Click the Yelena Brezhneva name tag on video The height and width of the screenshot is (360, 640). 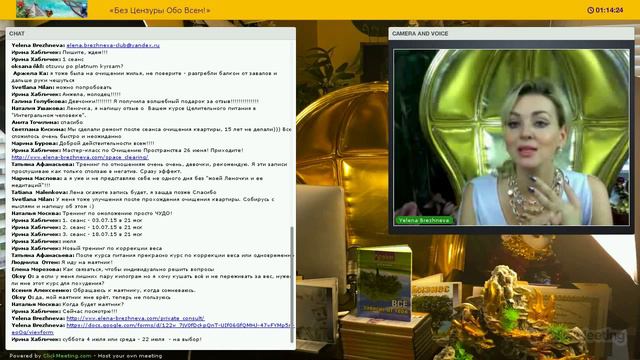pos(424,220)
